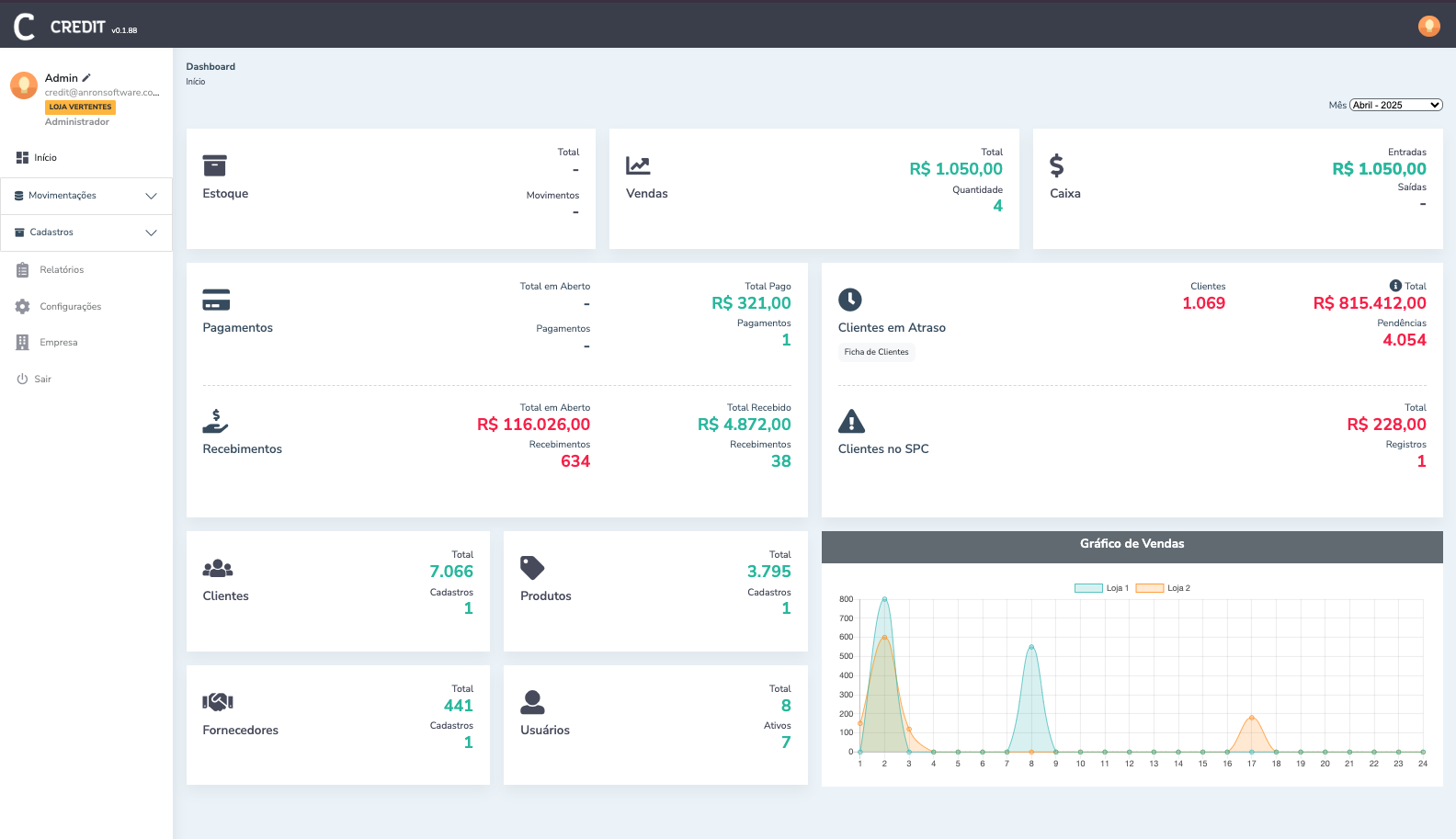
Task: Go to Relatórios in the sidebar
Action: coord(61,270)
